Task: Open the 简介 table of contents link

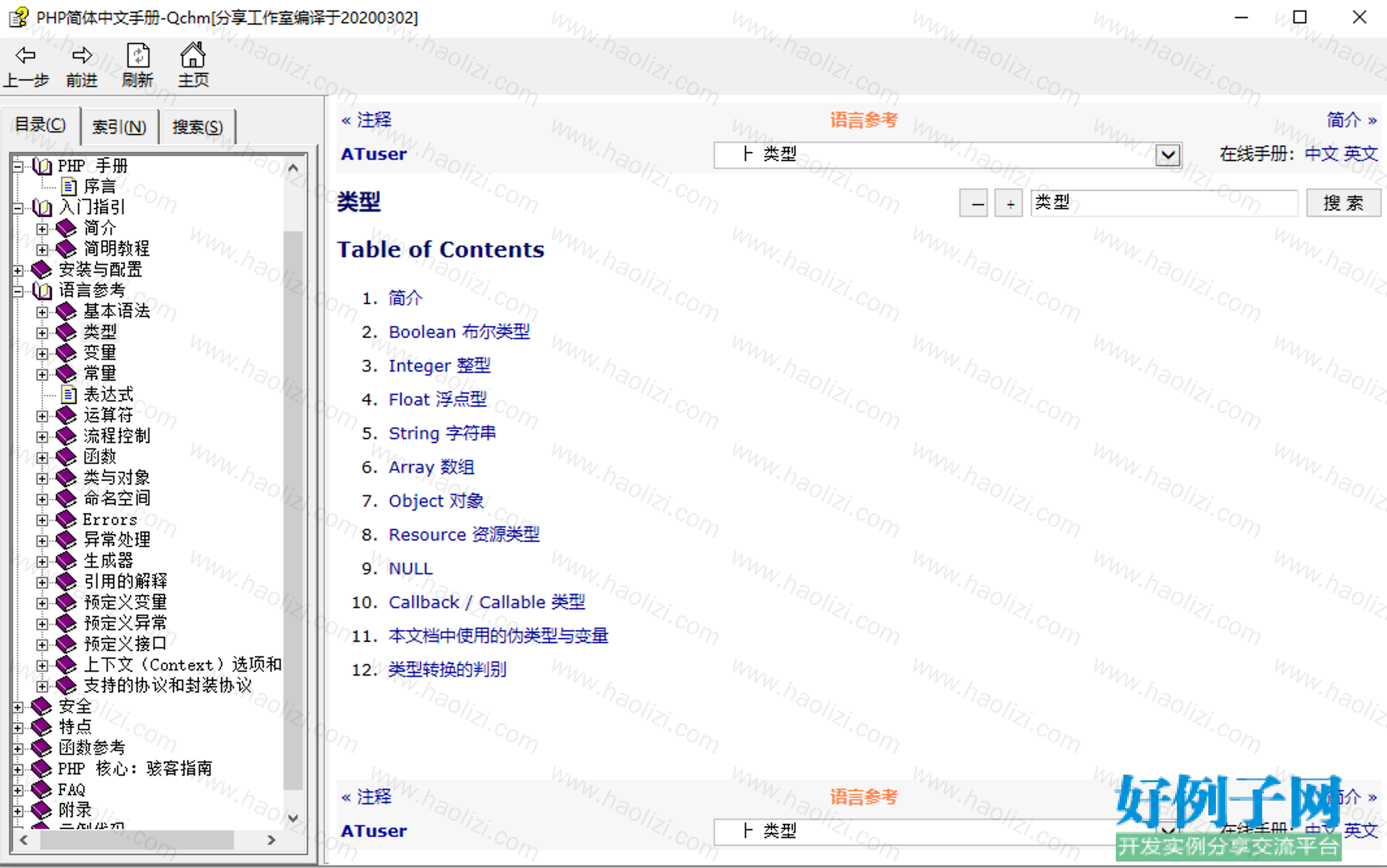Action: (406, 298)
